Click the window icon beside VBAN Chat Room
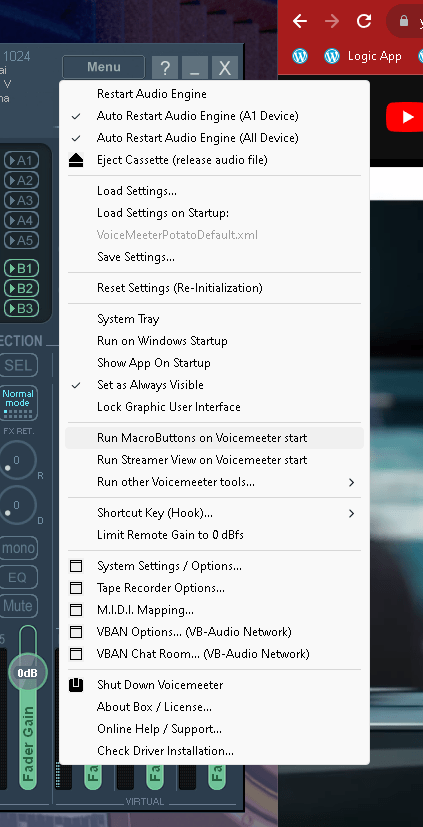The image size is (423, 827). click(76, 654)
